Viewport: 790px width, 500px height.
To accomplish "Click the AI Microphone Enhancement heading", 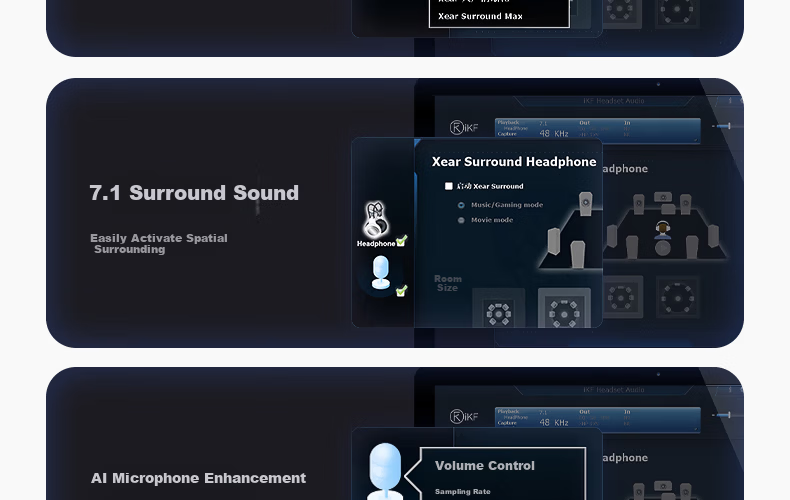I will coord(198,478).
